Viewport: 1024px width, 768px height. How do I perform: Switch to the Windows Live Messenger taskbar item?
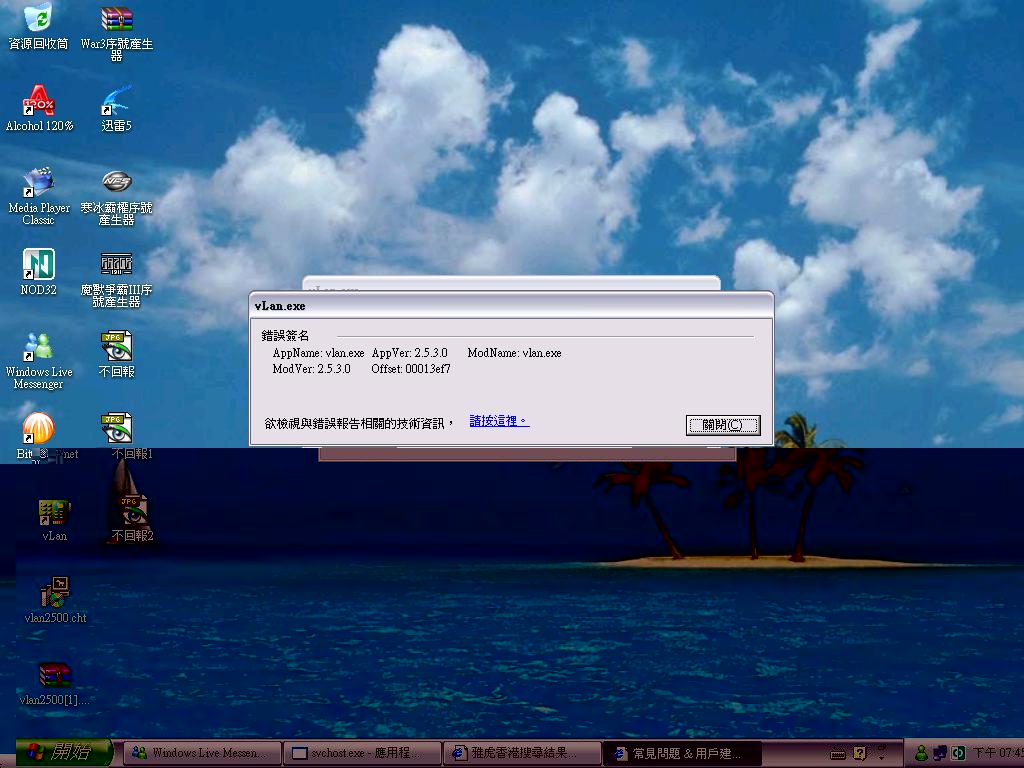[201, 753]
